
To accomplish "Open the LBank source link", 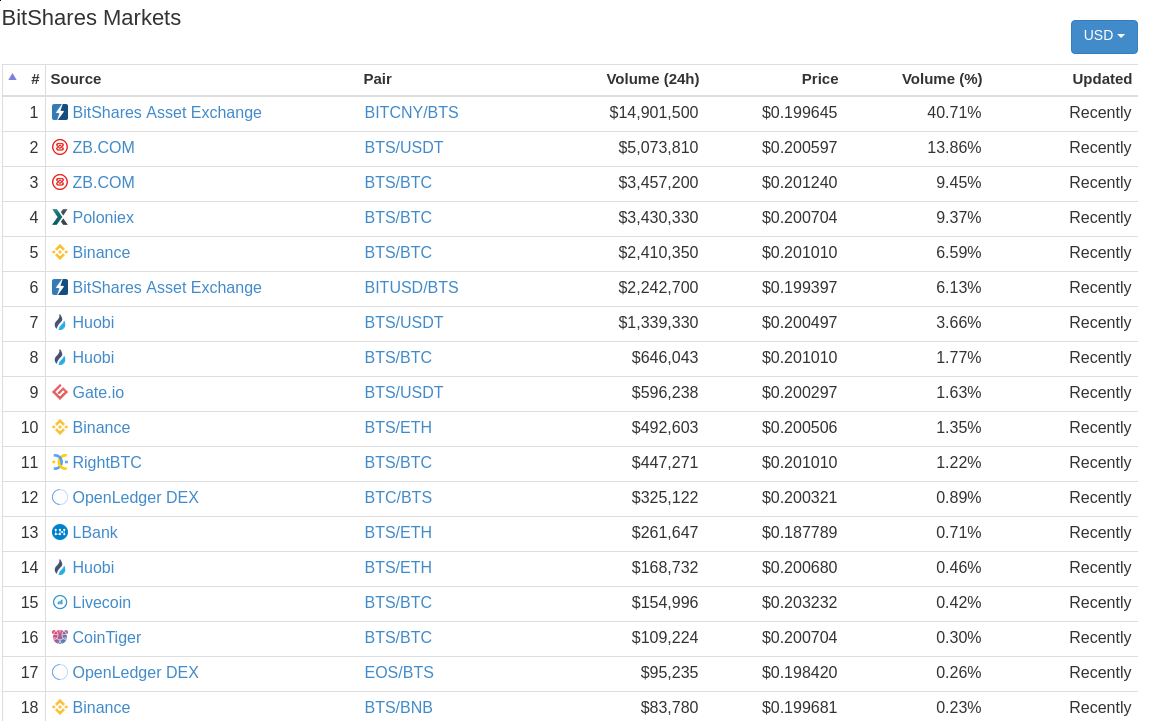I will 95,532.
